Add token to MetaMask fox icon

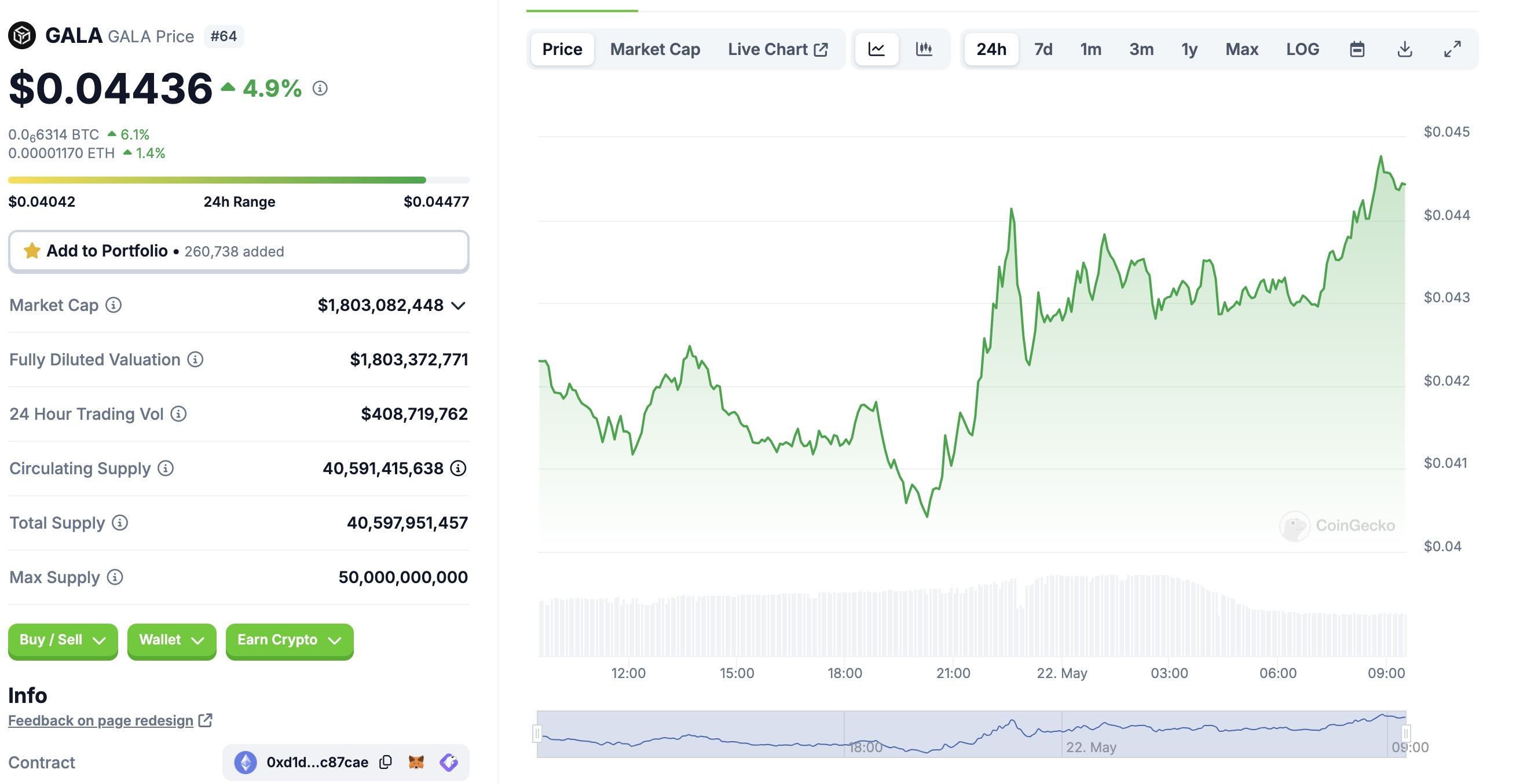pos(416,763)
